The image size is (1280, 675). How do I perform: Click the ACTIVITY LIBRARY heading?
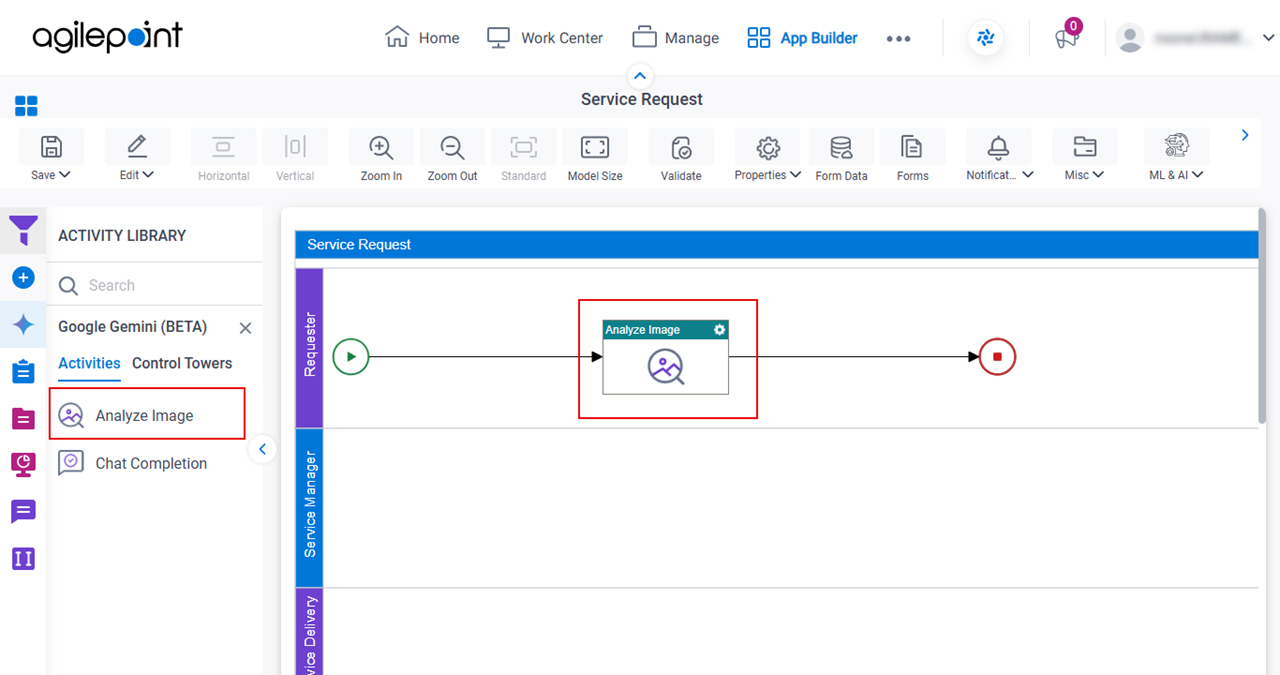tap(122, 235)
